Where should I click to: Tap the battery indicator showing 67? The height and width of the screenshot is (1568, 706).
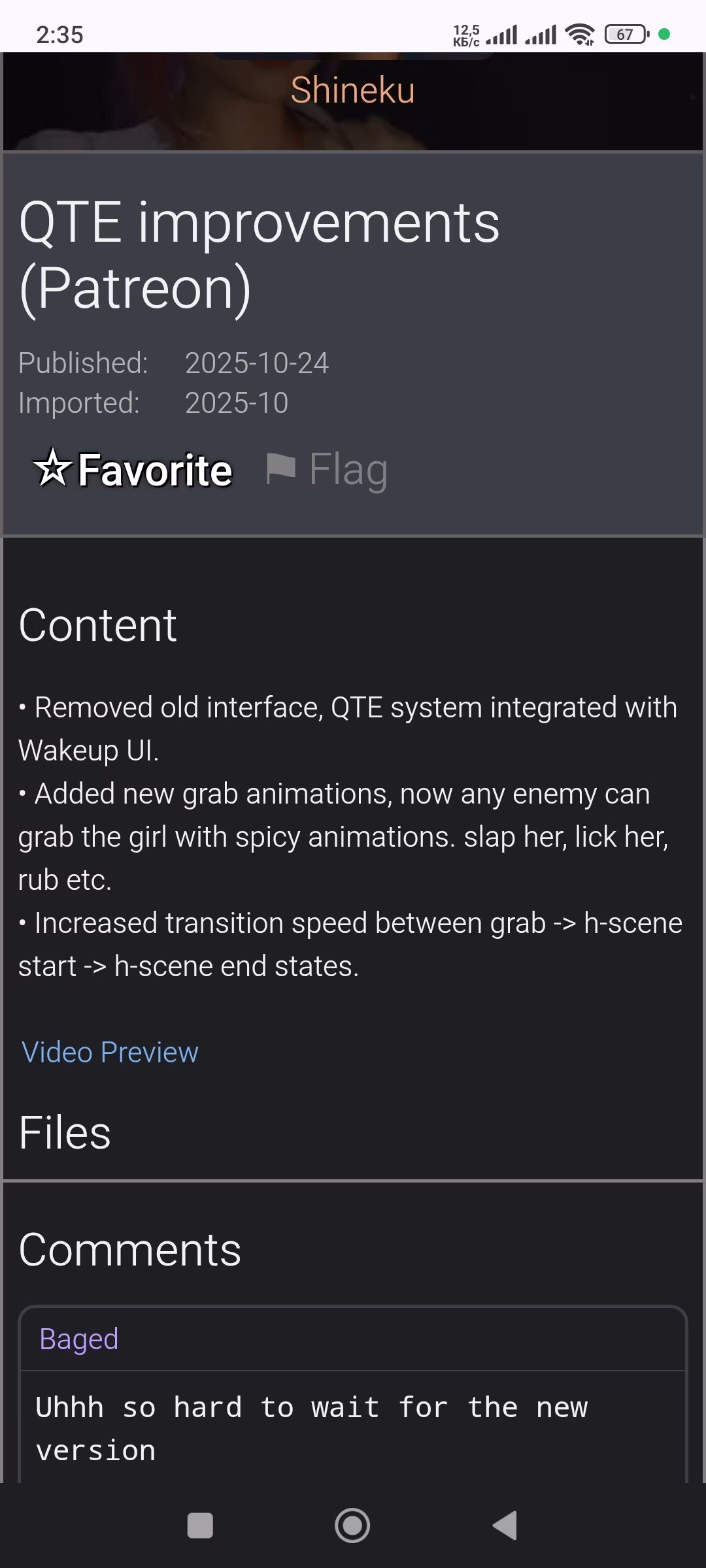tap(626, 34)
